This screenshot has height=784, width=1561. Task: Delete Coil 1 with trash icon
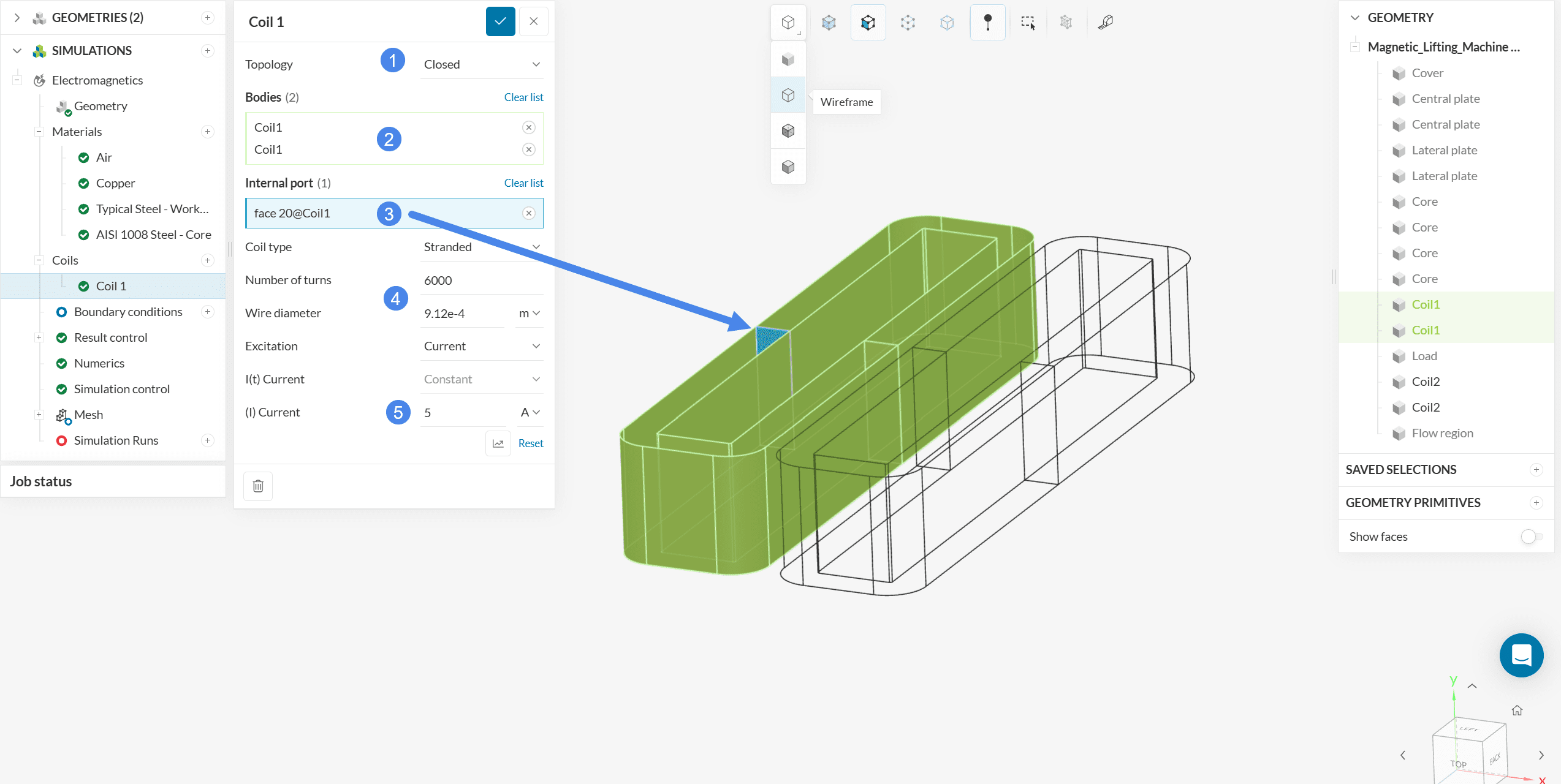click(258, 486)
